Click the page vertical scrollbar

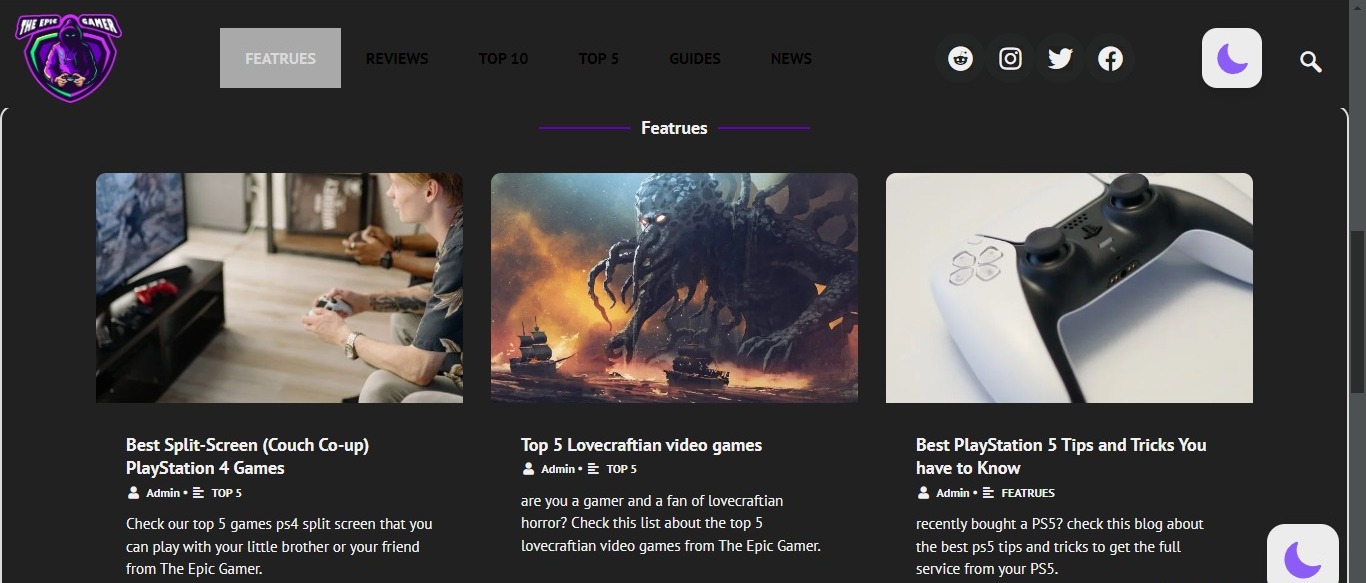(1357, 290)
